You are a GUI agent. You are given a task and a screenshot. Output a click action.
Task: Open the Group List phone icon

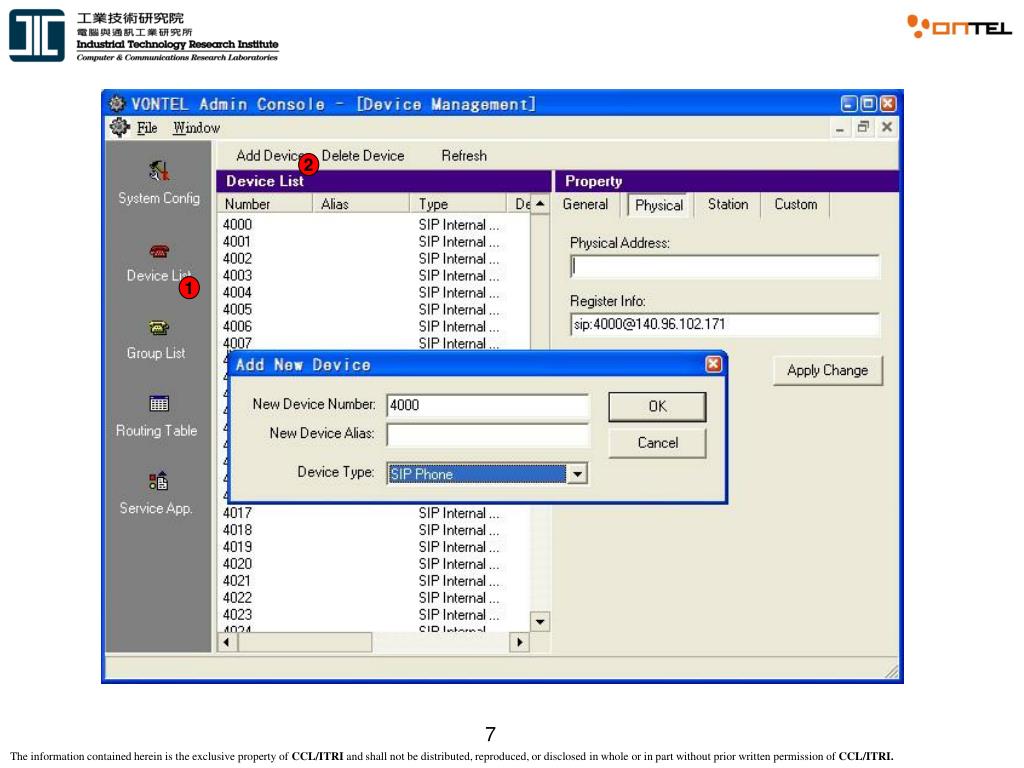point(159,328)
